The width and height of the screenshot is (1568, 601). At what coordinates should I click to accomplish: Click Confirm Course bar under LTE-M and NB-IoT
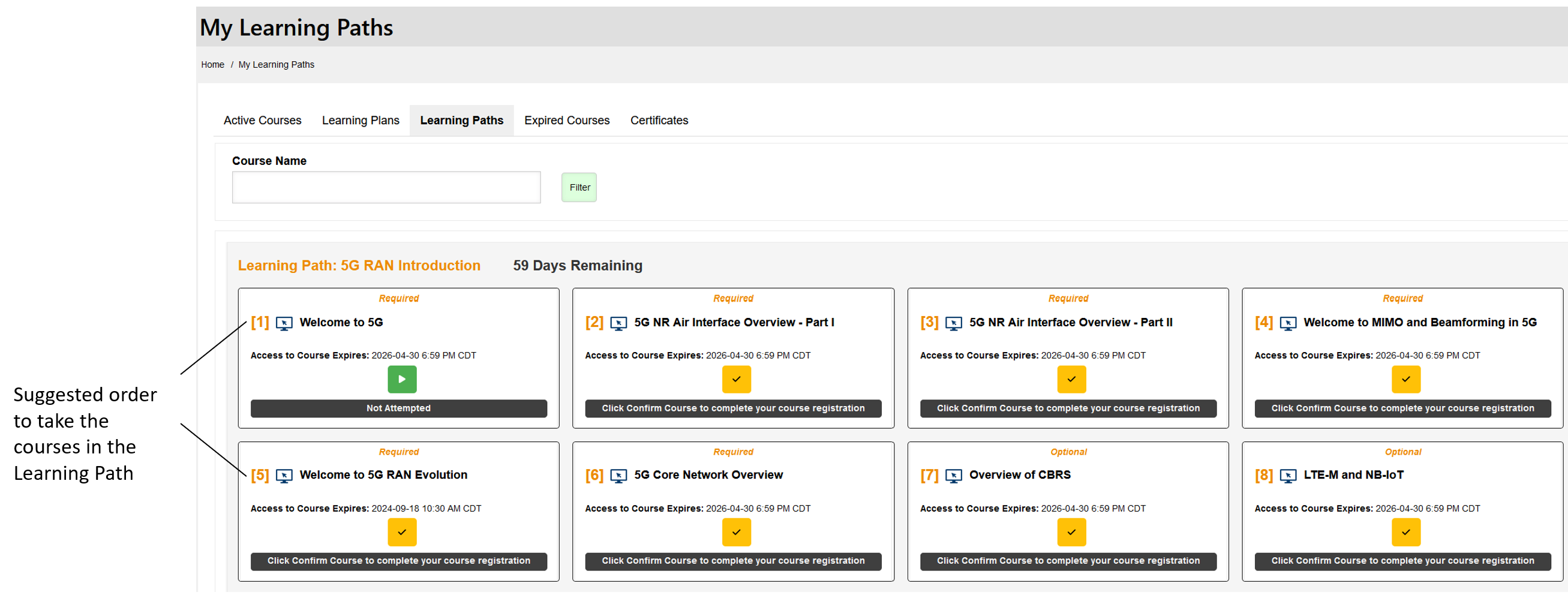click(x=1402, y=561)
